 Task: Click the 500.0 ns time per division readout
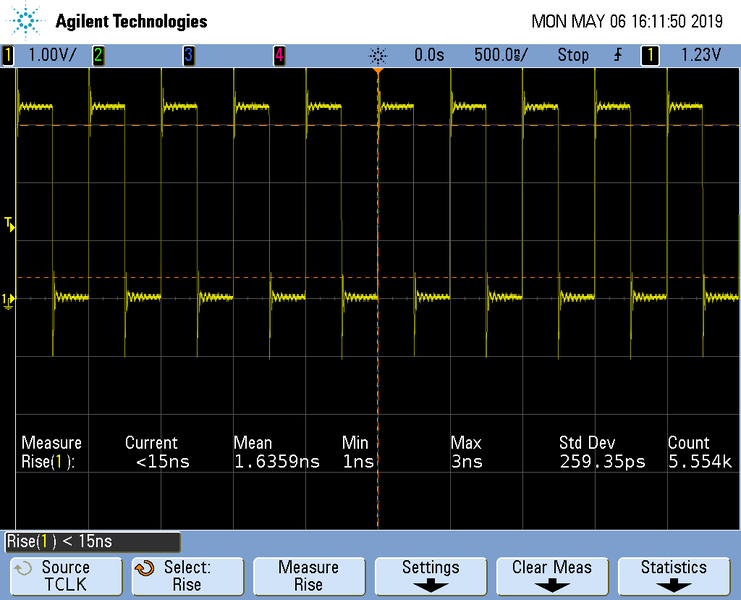click(x=500, y=55)
